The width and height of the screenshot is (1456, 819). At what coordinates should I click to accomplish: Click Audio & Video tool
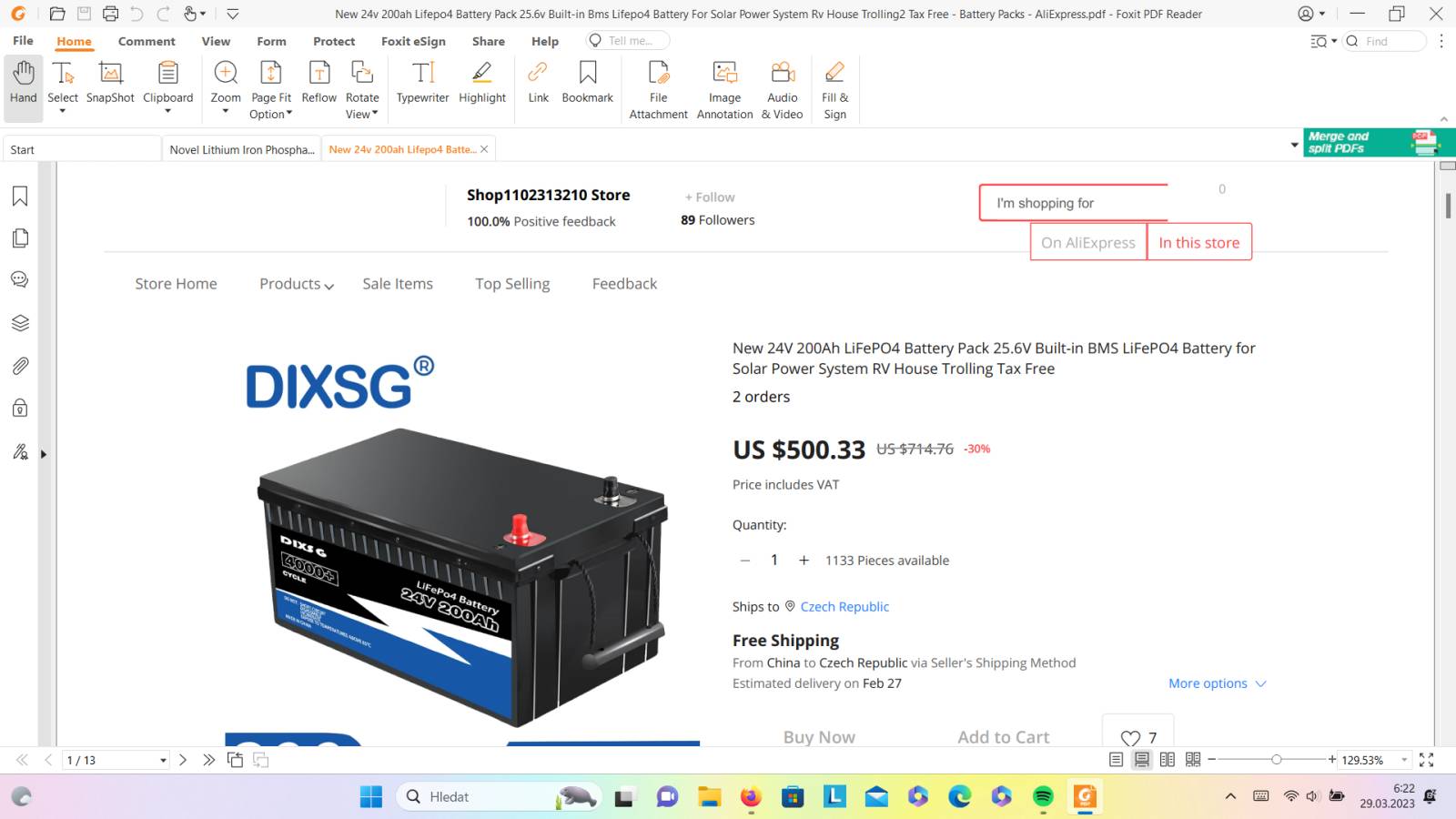(x=783, y=89)
